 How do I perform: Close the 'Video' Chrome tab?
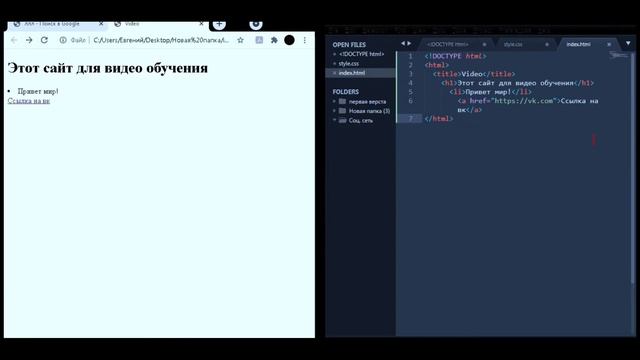click(x=201, y=24)
